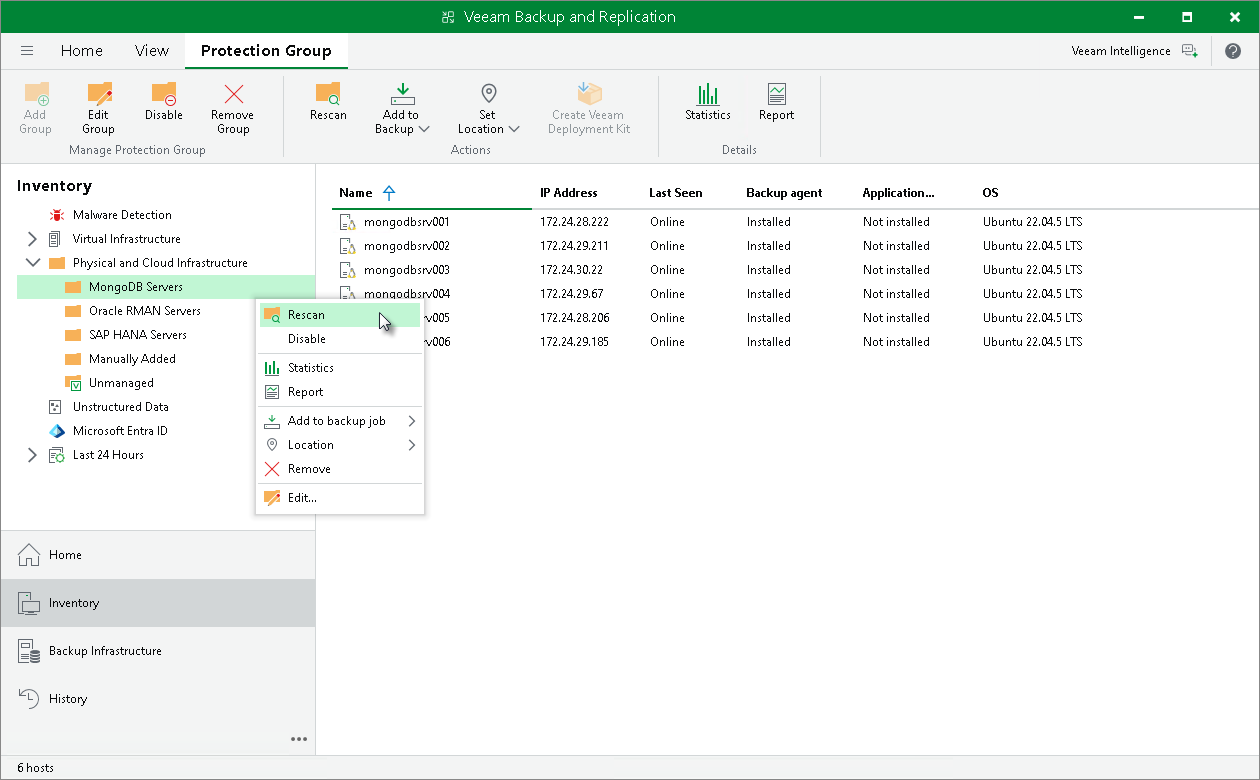
Task: Choose Disable in the context menu
Action: [340, 339]
